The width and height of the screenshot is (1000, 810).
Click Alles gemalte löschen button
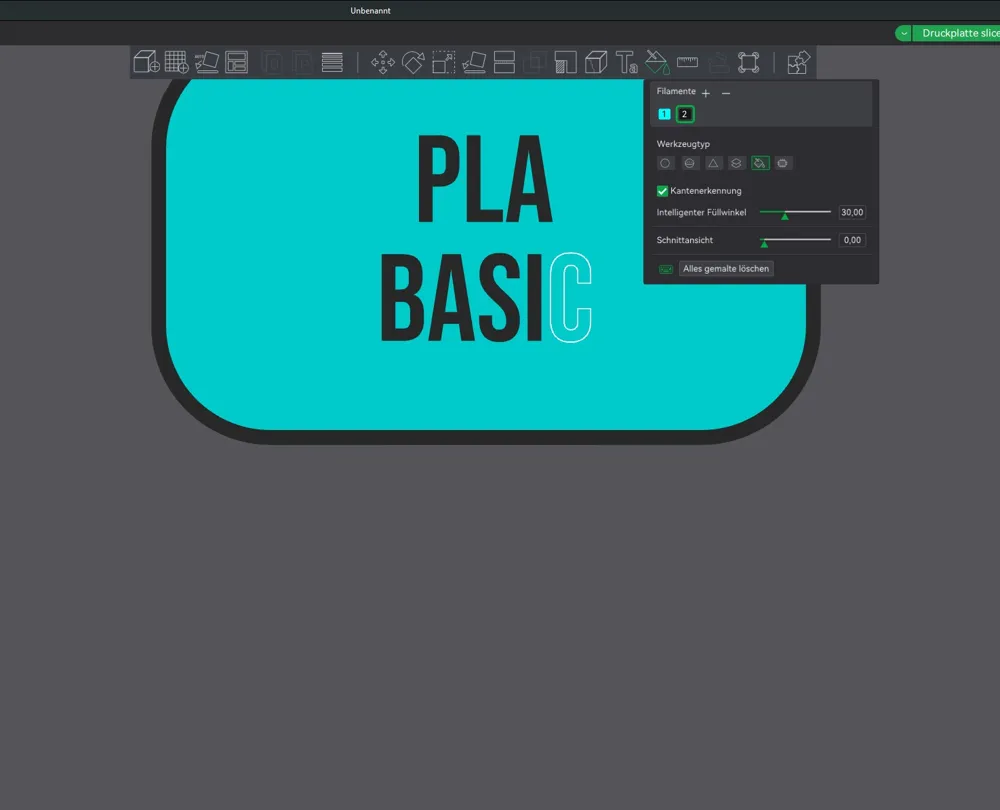[726, 269]
